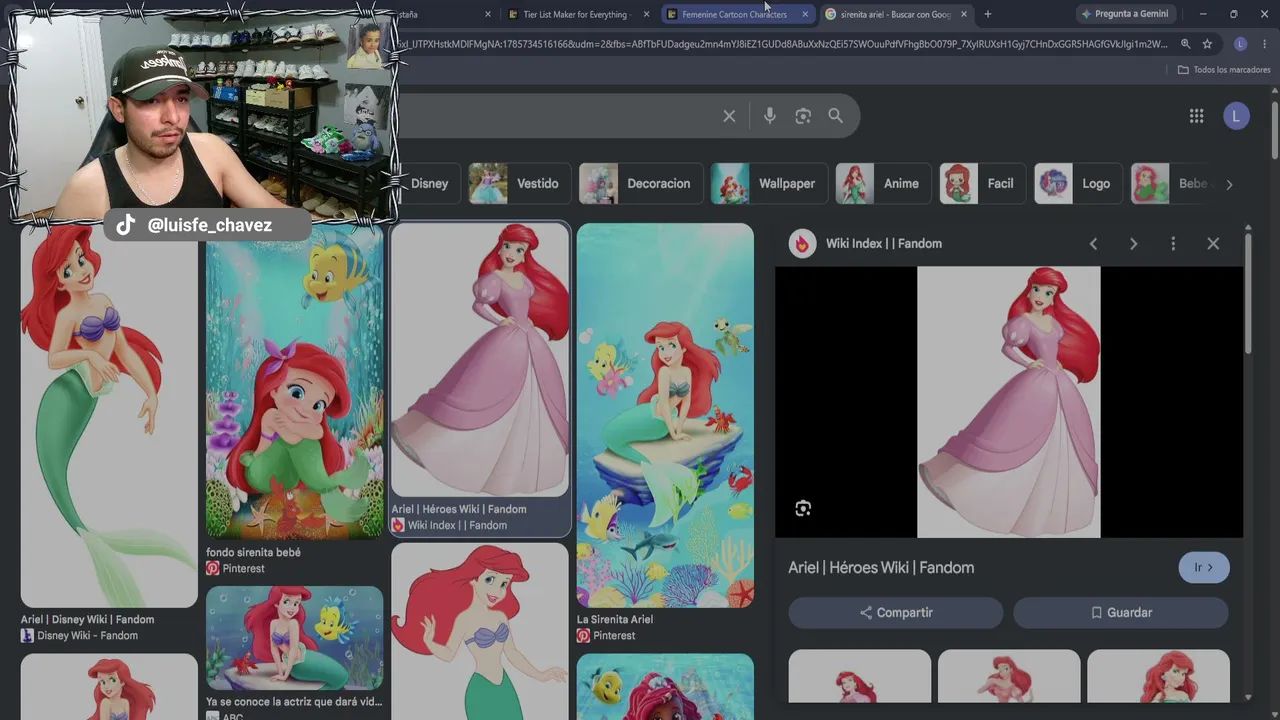Choose the Bebe filter chip
1280x720 pixels.
click(x=1170, y=184)
